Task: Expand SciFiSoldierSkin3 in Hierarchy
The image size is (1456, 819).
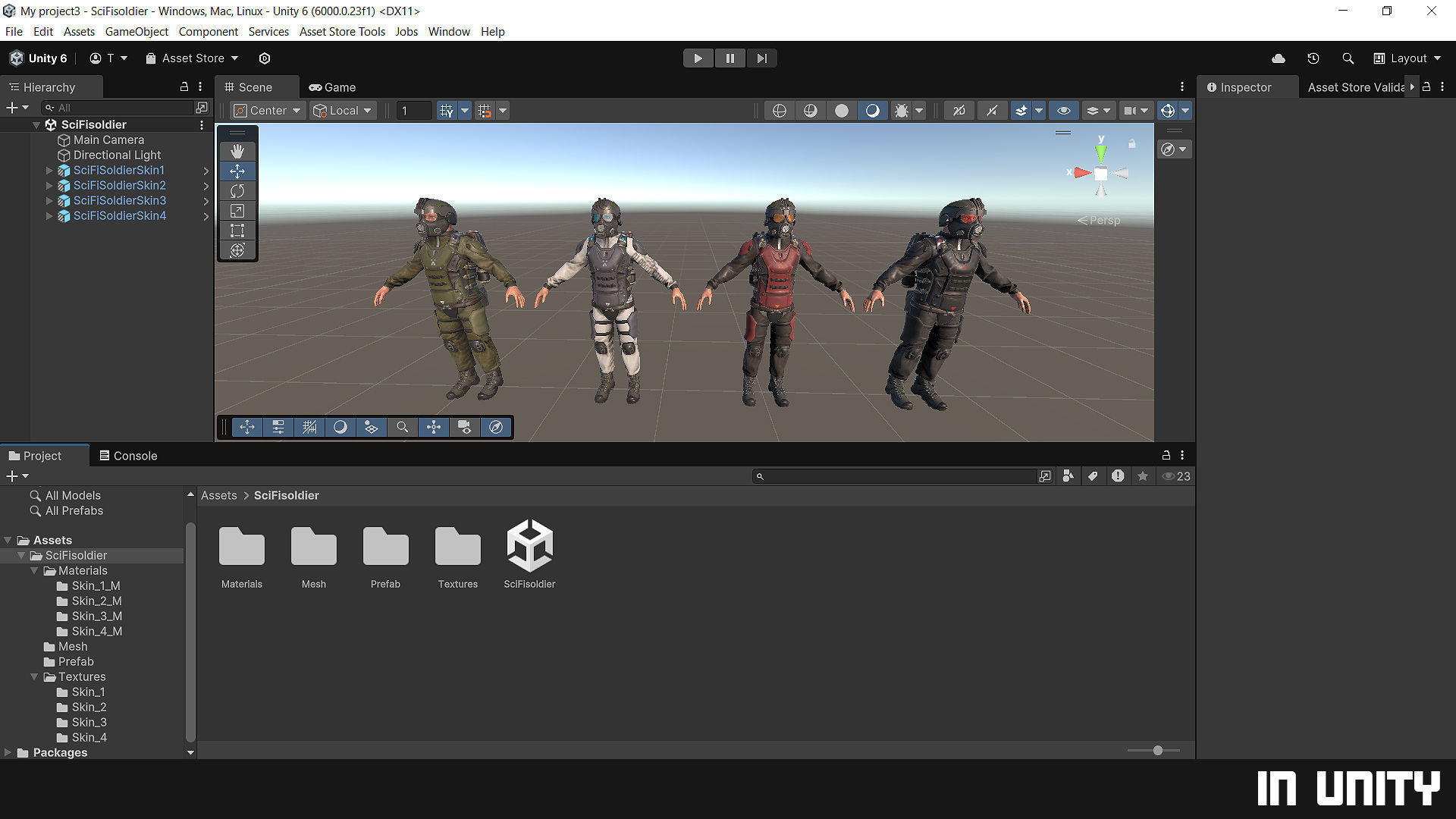Action: (49, 201)
